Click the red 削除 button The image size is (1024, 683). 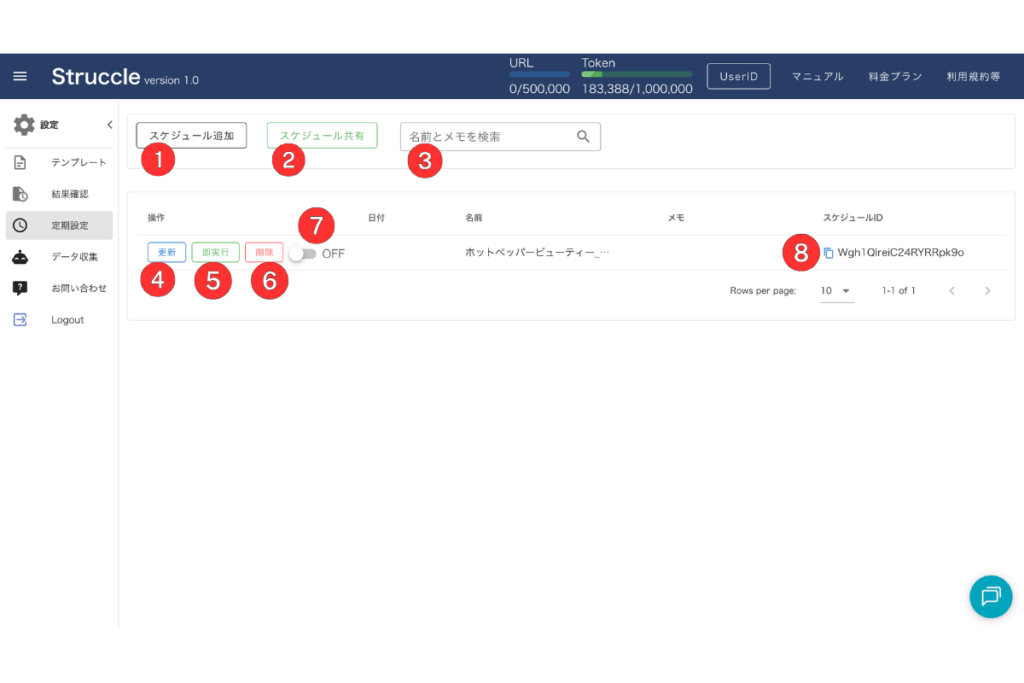click(264, 253)
